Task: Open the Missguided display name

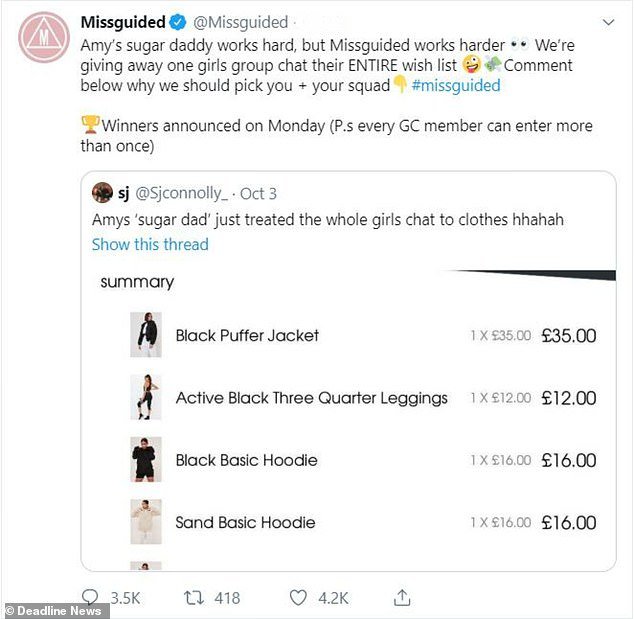Action: (123, 22)
